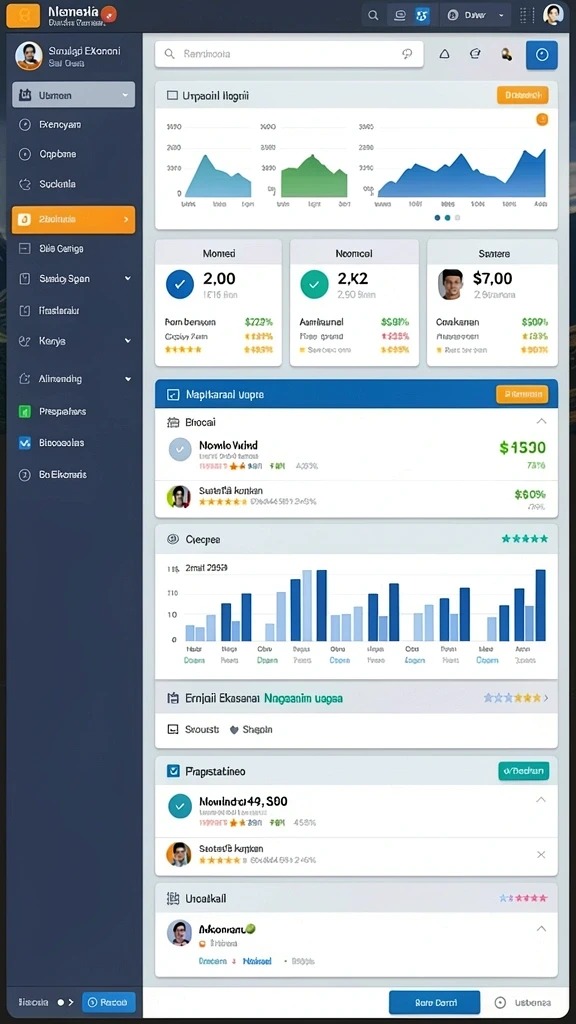Click the bell notification icon
The height and width of the screenshot is (1024, 576).
coord(444,55)
